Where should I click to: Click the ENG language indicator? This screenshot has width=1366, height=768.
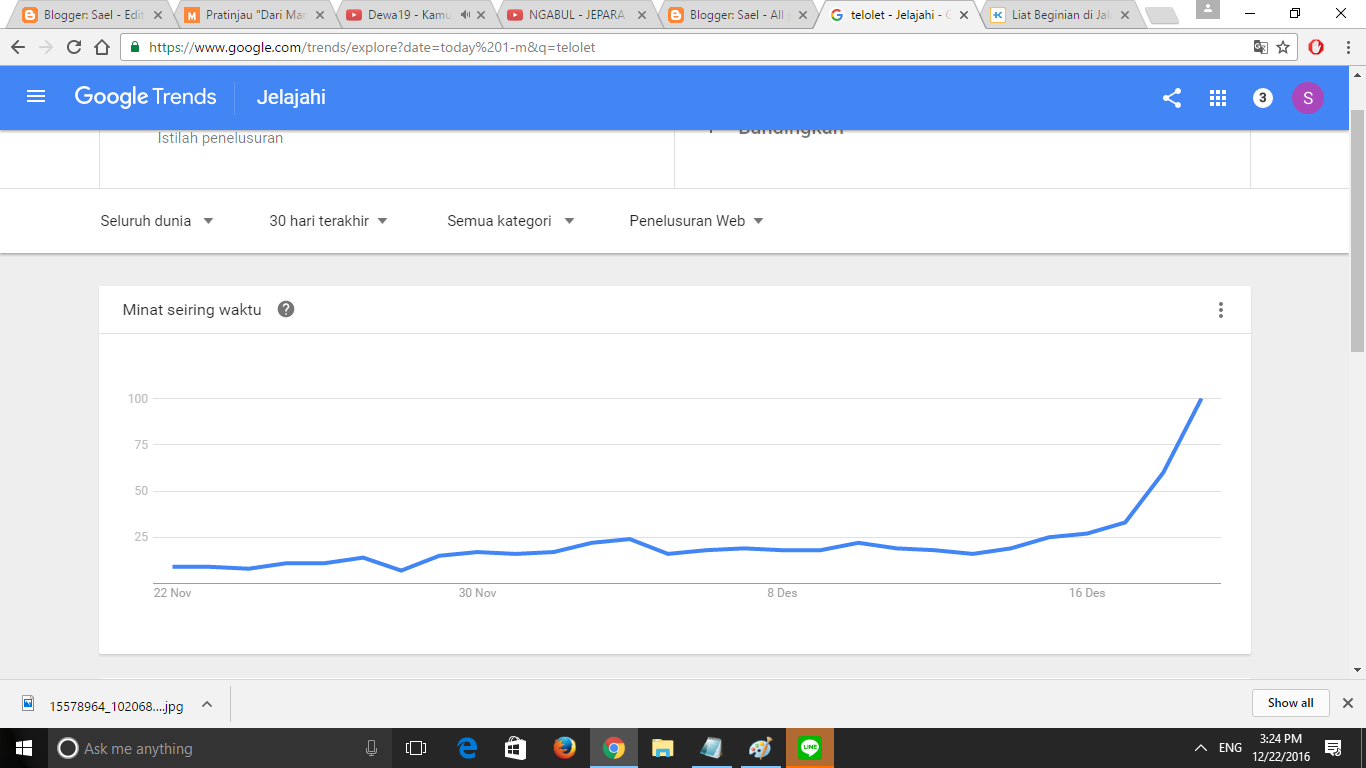pos(1231,748)
